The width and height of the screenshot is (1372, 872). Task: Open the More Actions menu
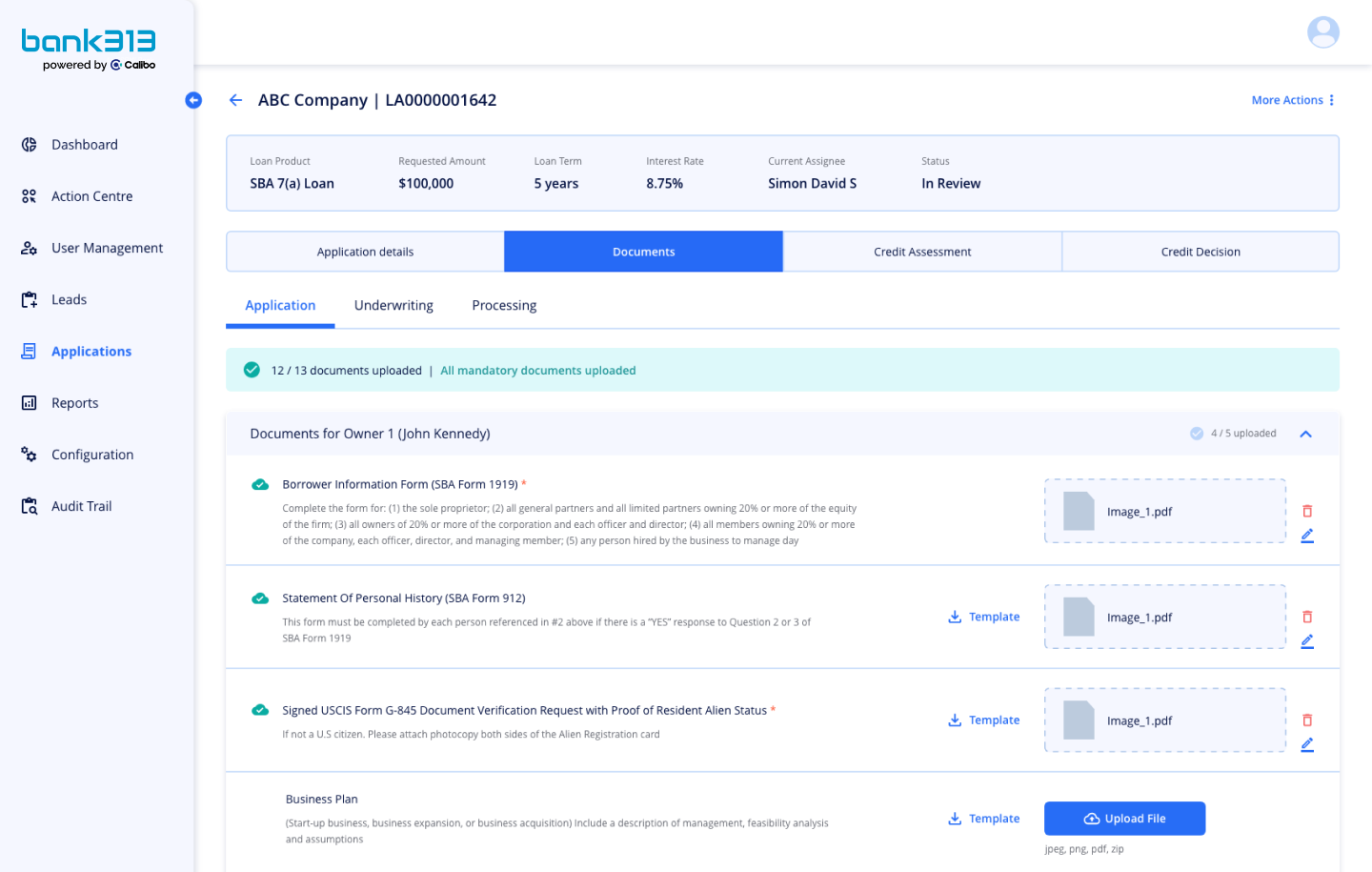1293,100
